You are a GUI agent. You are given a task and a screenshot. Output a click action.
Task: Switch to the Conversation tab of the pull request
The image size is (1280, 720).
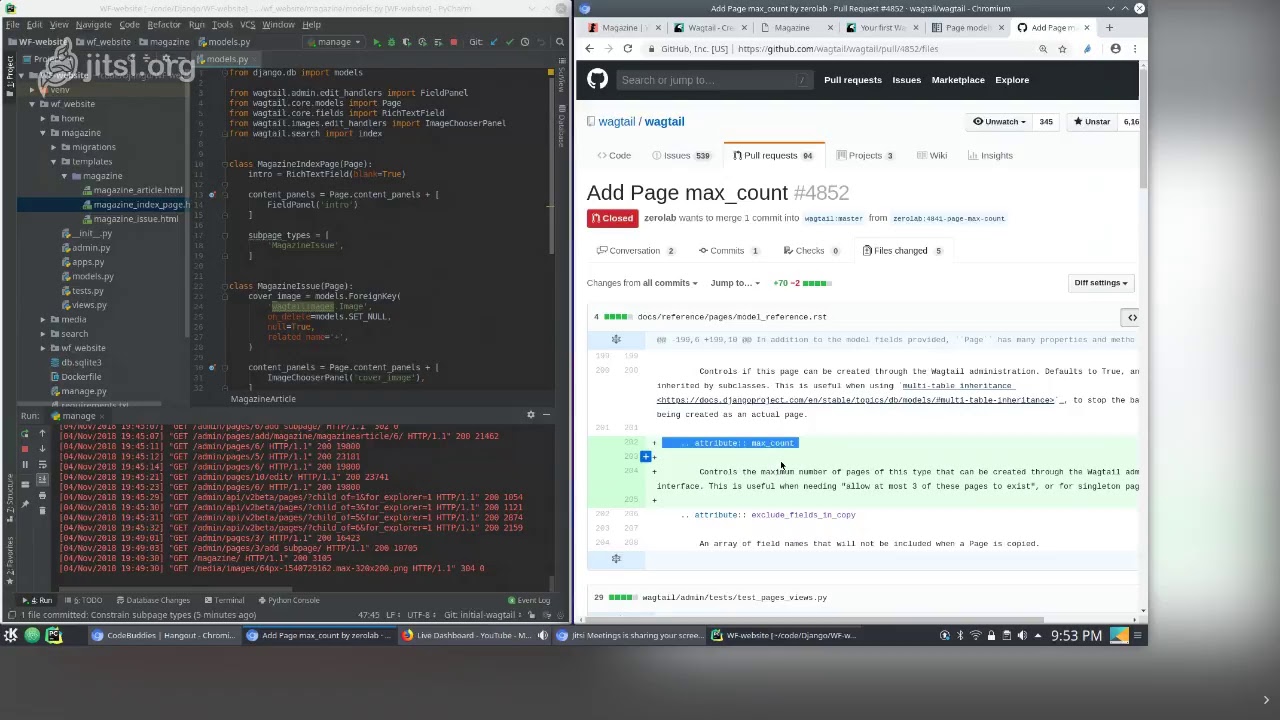[x=635, y=251]
